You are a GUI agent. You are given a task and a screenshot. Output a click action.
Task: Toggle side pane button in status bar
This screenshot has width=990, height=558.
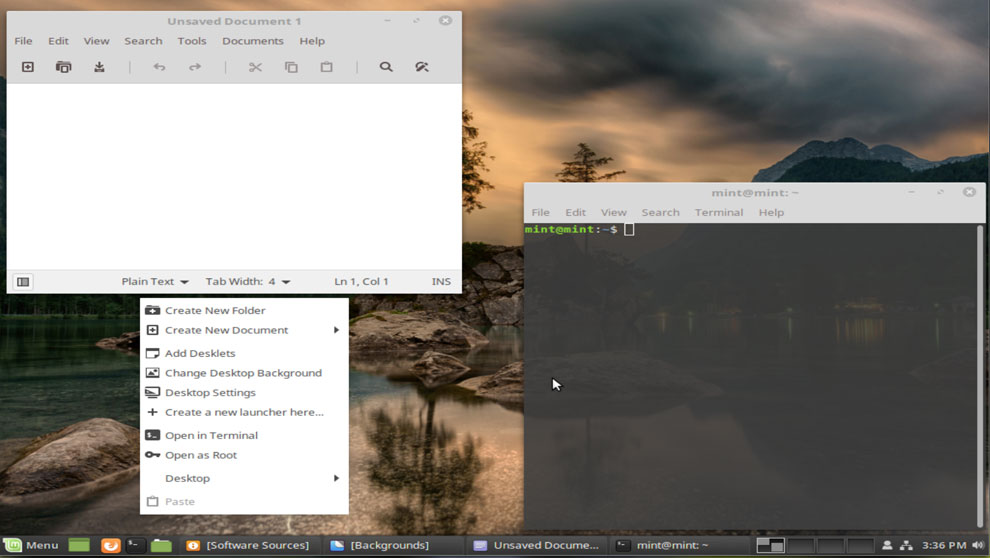click(x=23, y=282)
